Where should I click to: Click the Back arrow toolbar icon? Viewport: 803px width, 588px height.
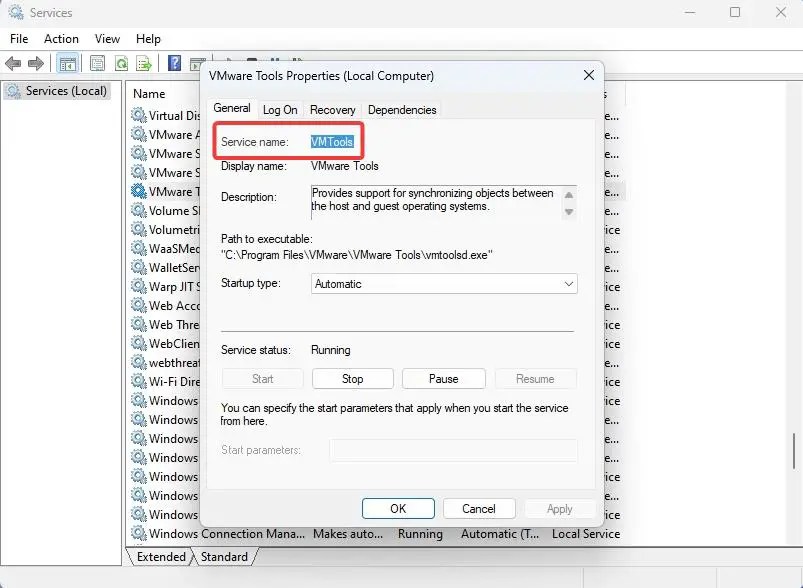(13, 64)
